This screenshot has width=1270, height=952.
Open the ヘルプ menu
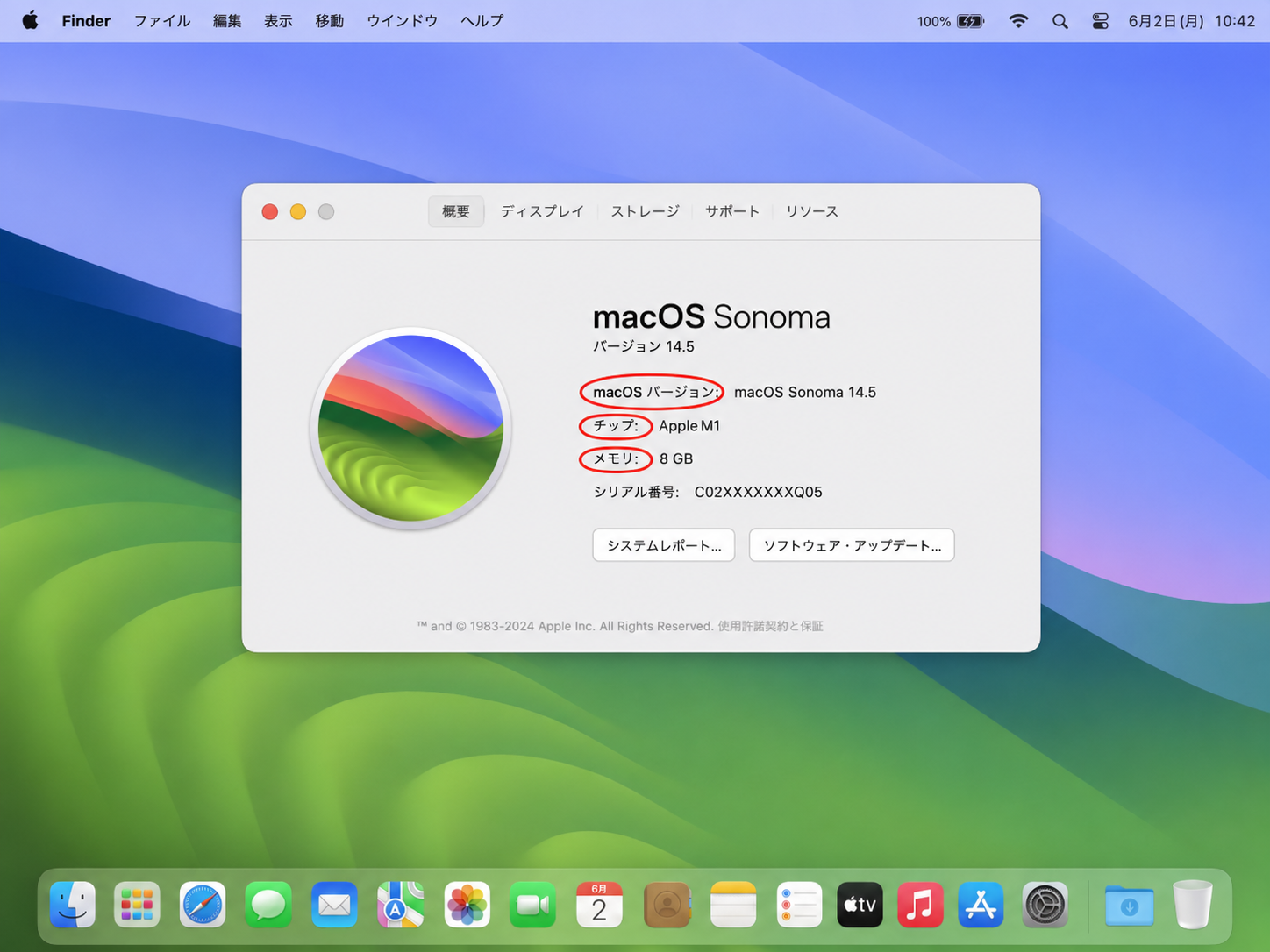click(x=482, y=21)
